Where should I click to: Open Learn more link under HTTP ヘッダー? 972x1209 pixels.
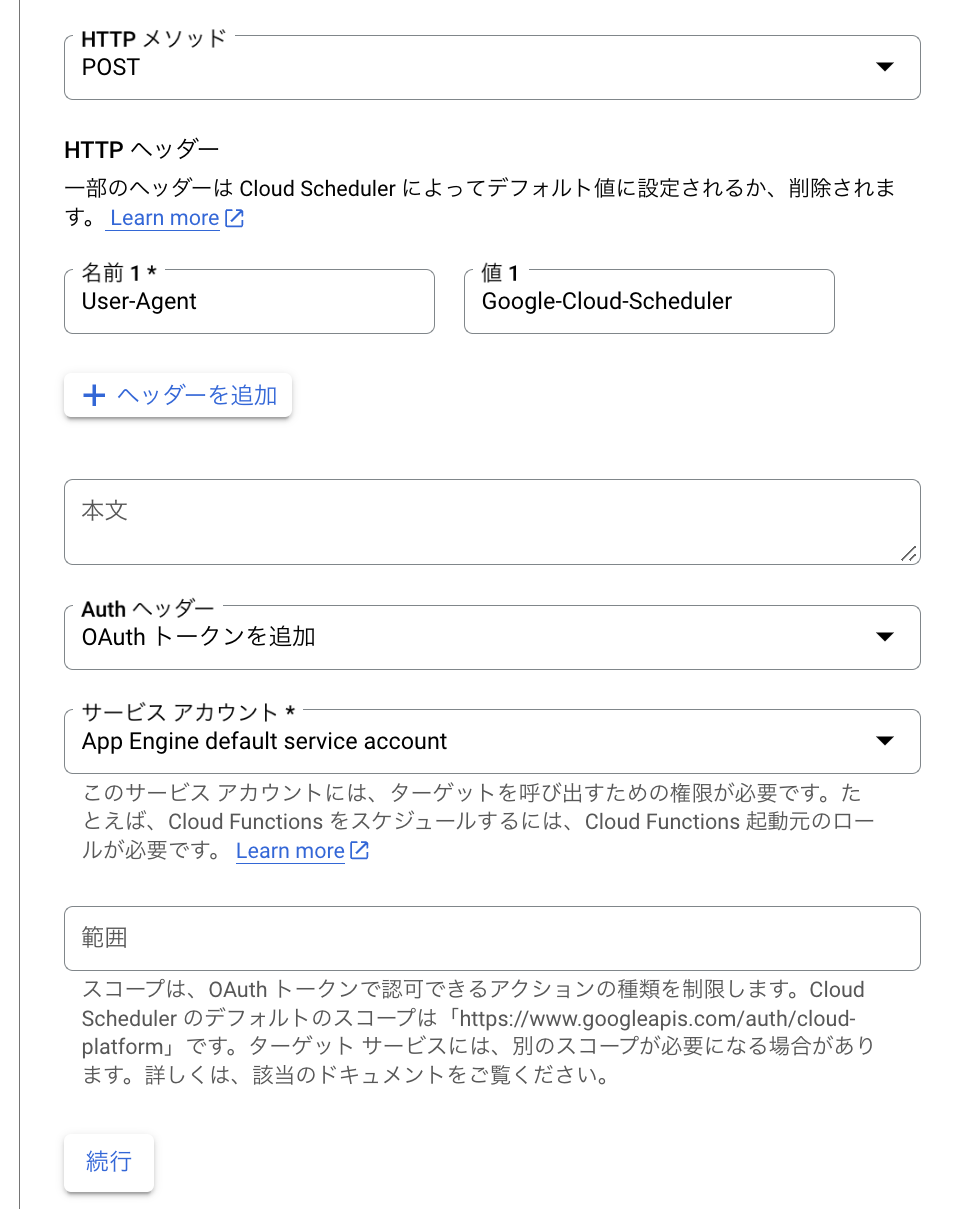point(165,218)
